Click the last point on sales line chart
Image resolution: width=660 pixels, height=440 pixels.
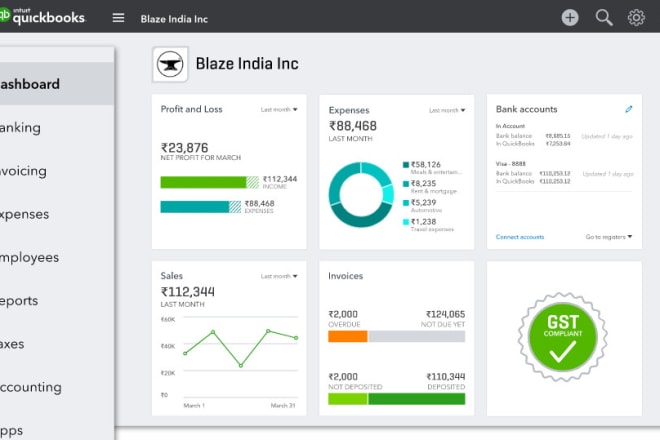point(296,338)
